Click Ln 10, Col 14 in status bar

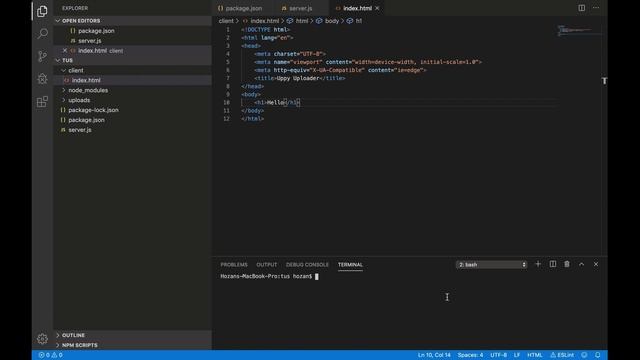[434, 355]
